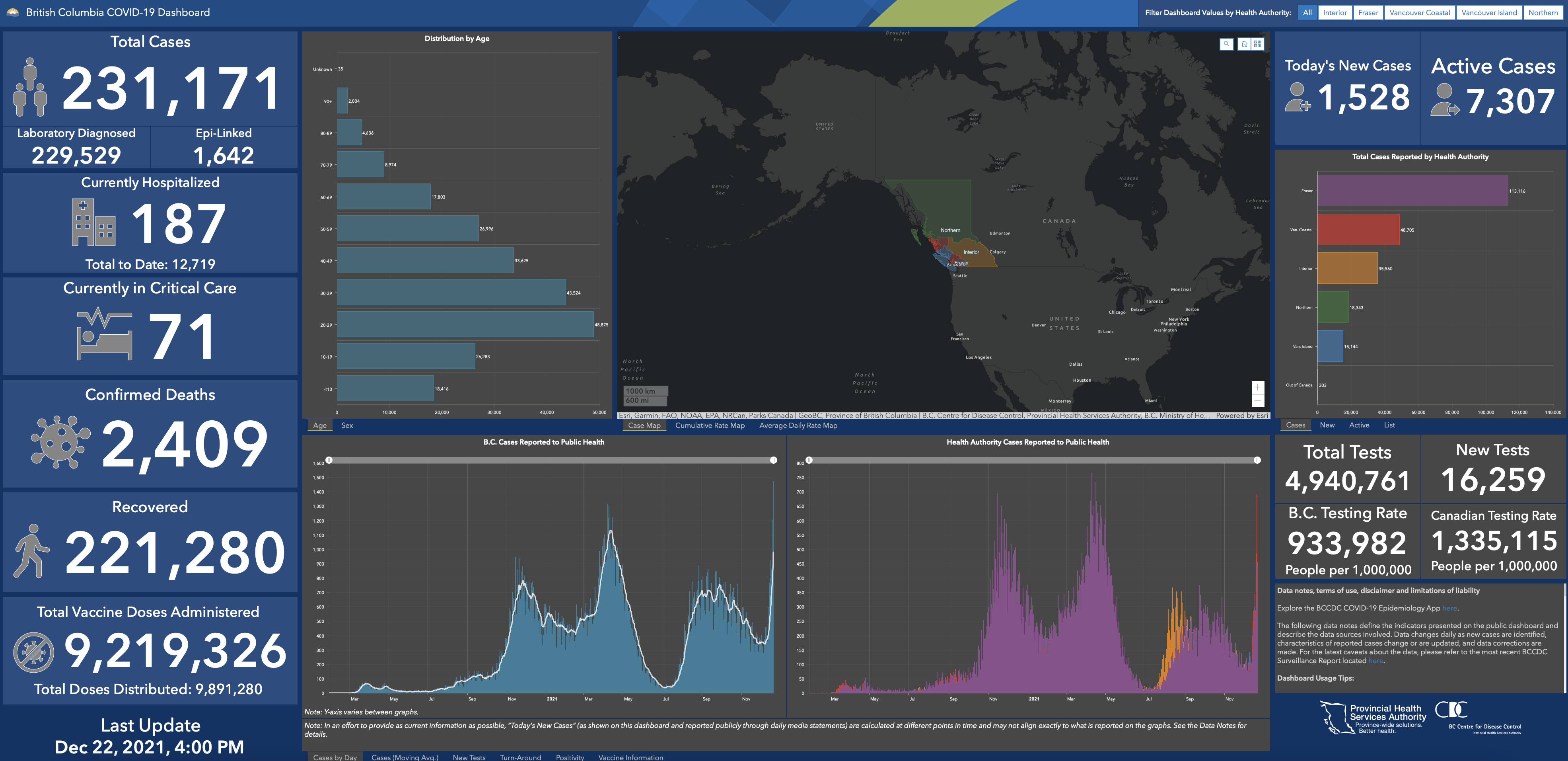
Task: Filter dashboard by Vancouver Coastal
Action: click(x=1420, y=12)
